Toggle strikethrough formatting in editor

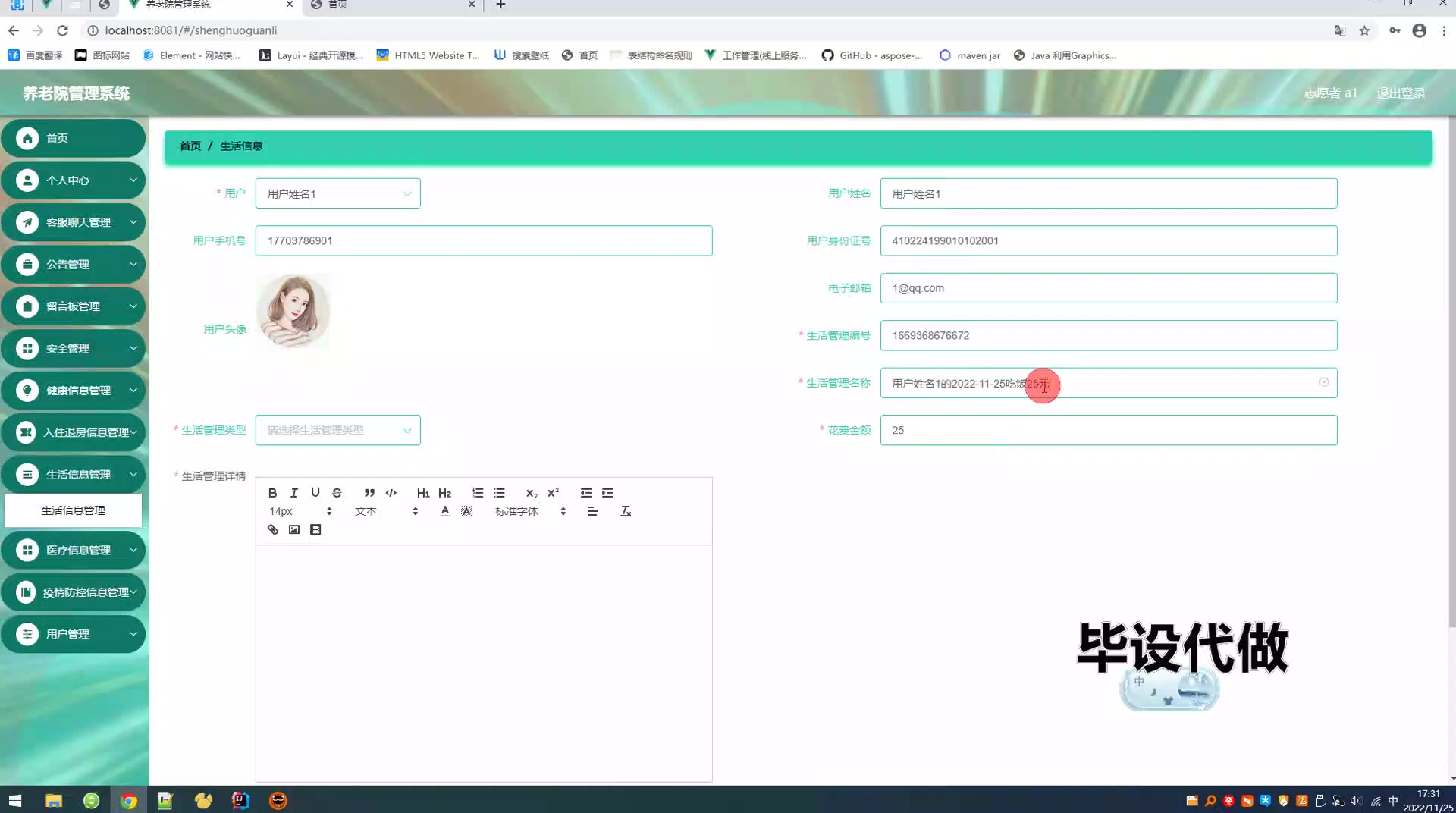337,493
